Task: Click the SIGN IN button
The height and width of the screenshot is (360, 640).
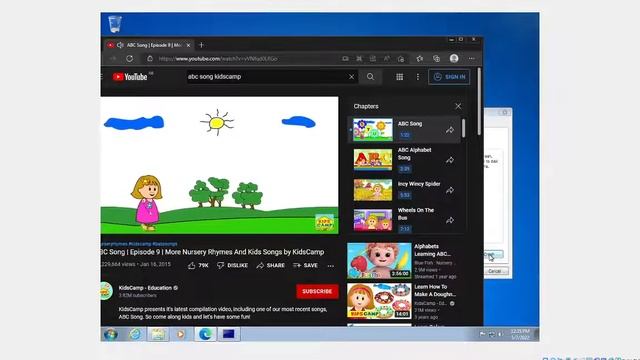Action: [x=449, y=77]
